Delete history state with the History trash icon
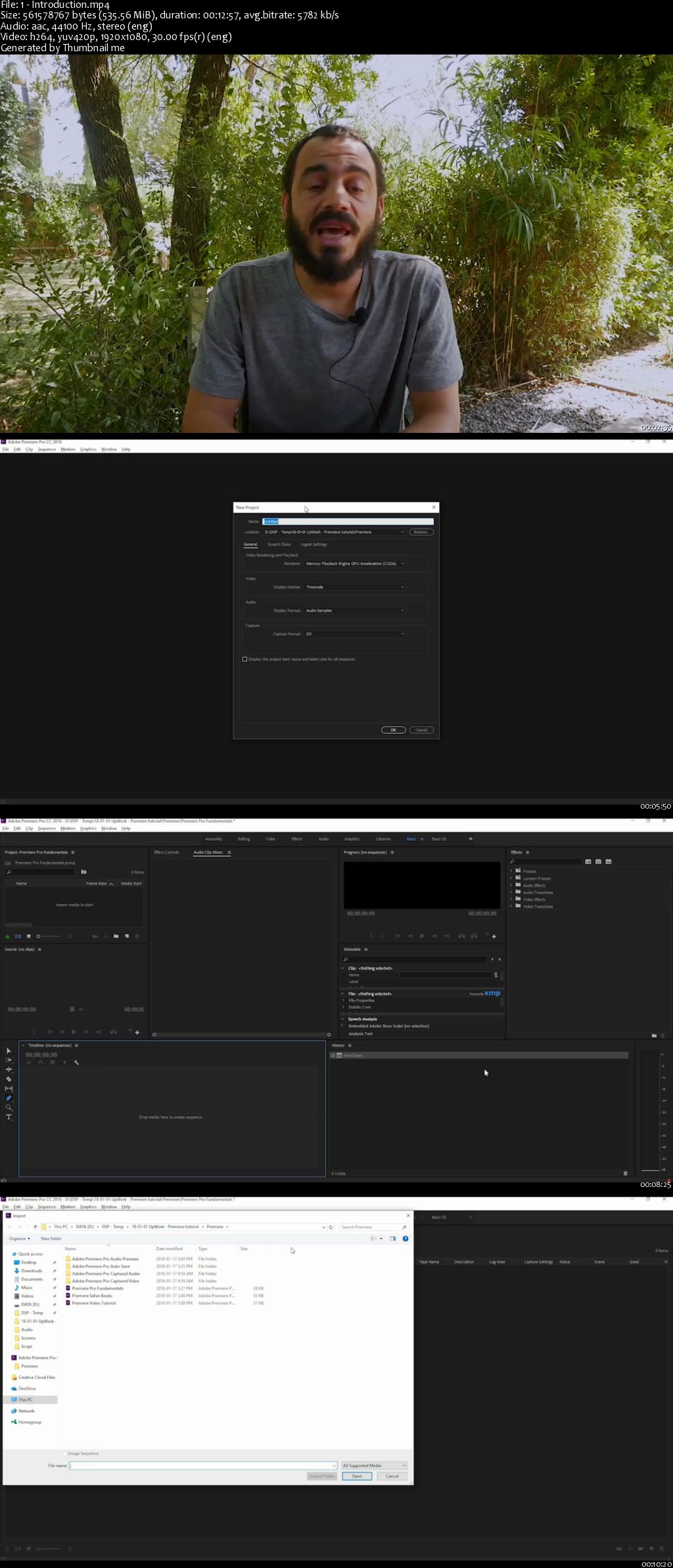Viewport: 673px width, 1568px height. click(x=625, y=1173)
